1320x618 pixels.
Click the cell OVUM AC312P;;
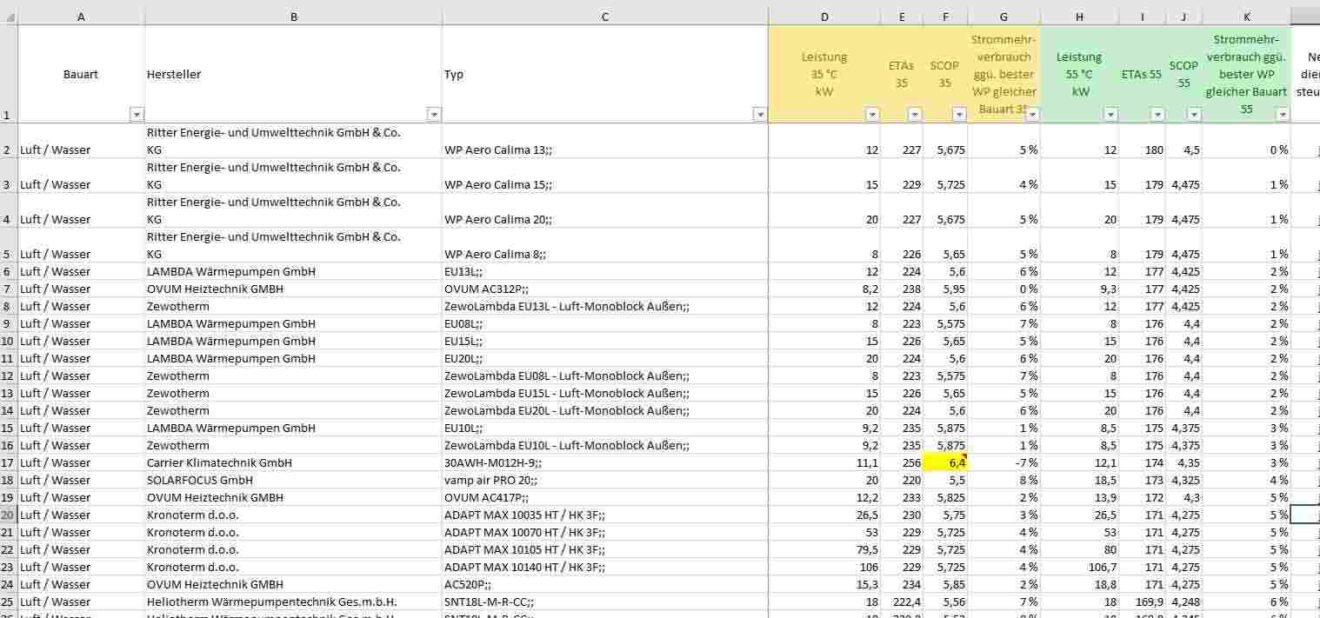(605, 289)
